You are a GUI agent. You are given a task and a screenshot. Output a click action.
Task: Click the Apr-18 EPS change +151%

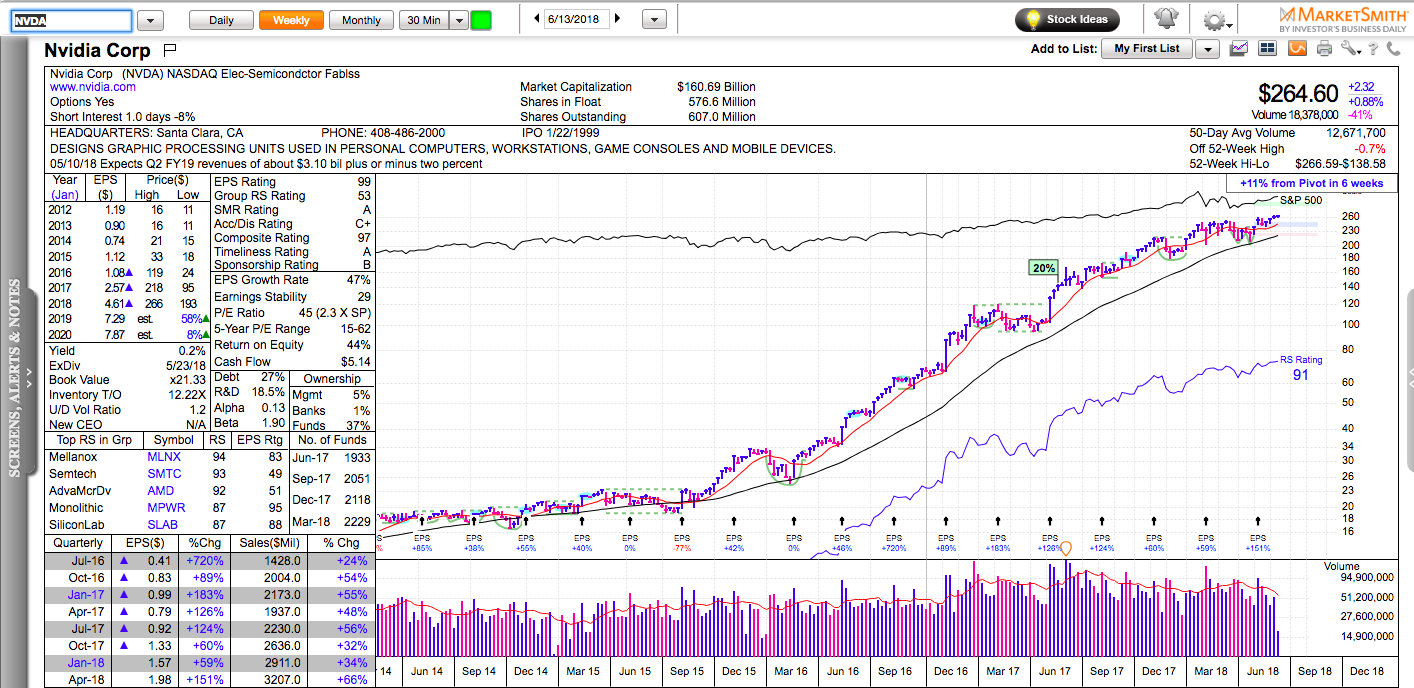(x=207, y=680)
